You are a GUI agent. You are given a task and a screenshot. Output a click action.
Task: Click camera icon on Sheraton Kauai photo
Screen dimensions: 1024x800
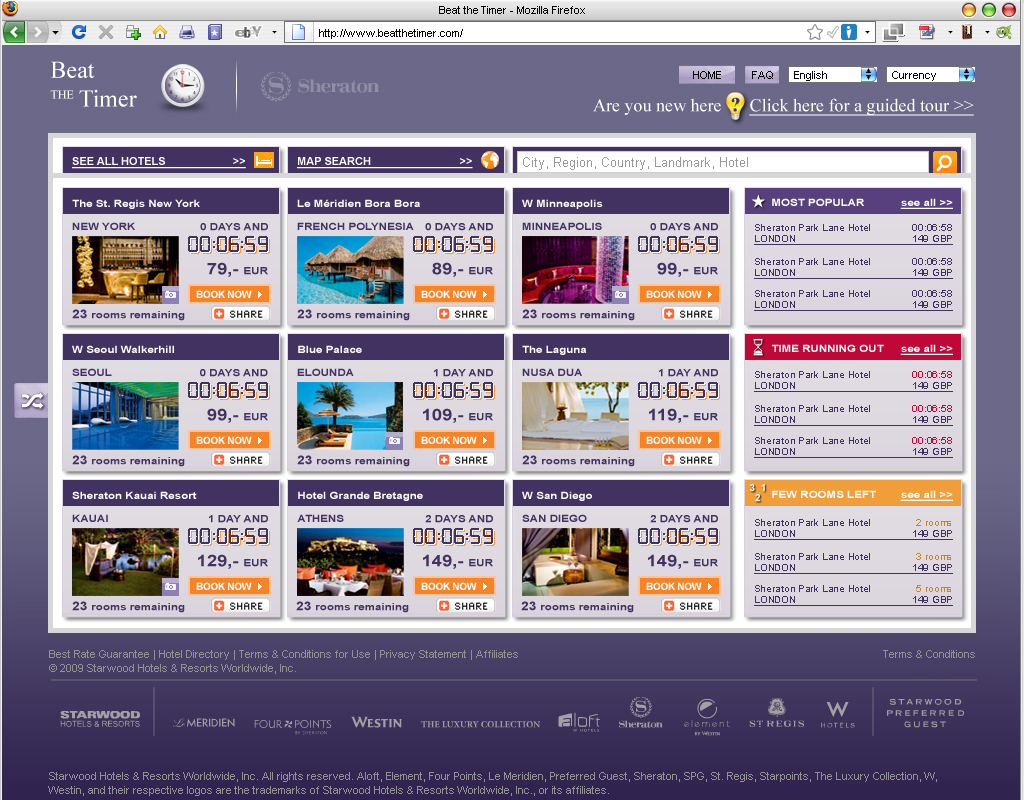170,586
